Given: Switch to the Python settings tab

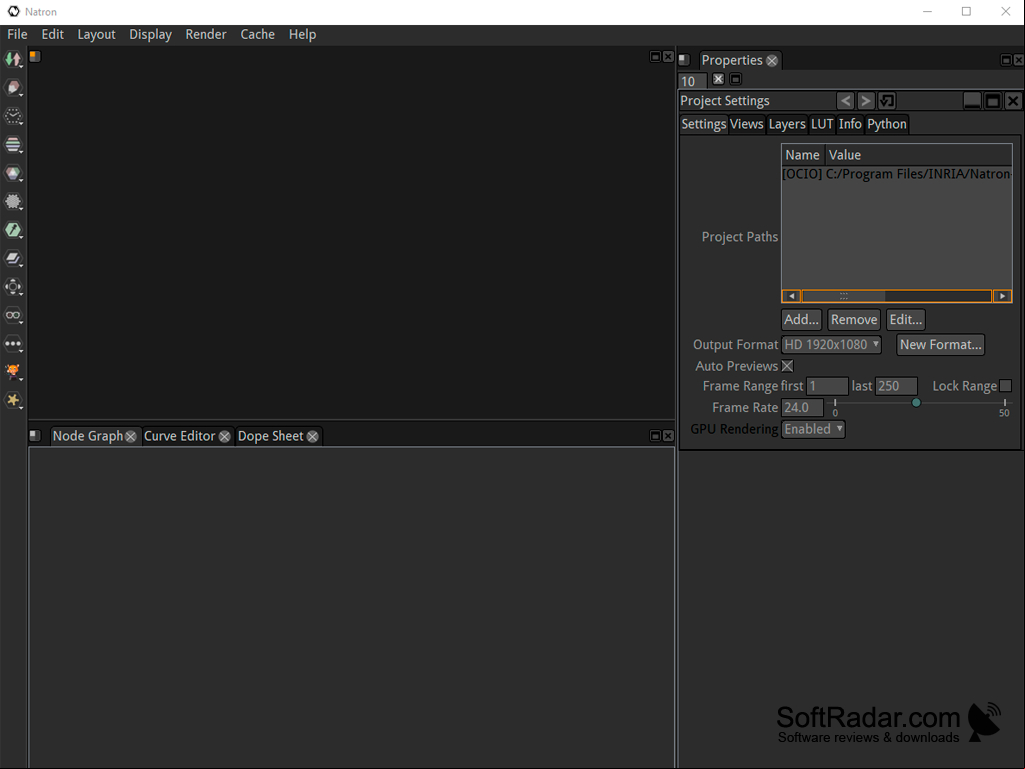Looking at the screenshot, I should click(887, 124).
